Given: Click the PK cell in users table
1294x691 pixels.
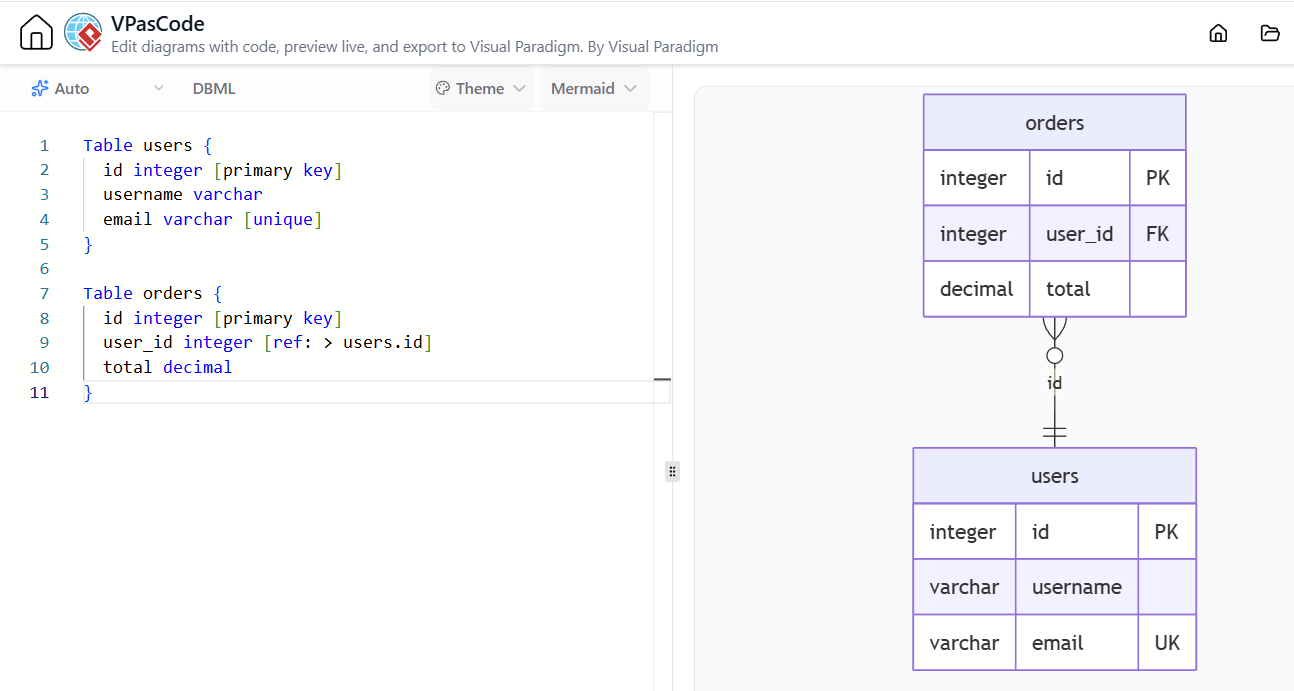Looking at the screenshot, I should [1167, 532].
